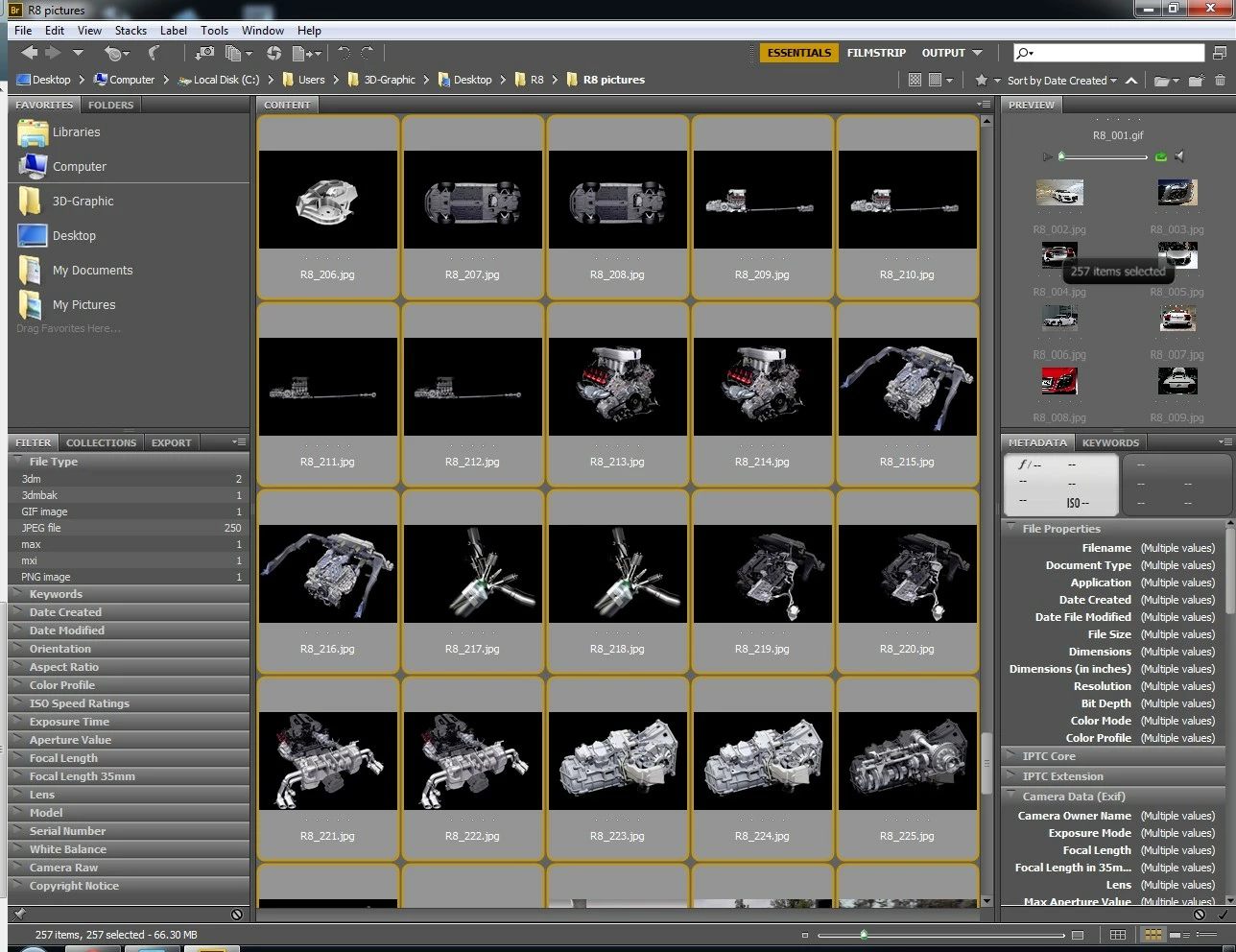The image size is (1236, 952).
Task: Rotate 90° counterclockwise
Action: click(x=344, y=53)
